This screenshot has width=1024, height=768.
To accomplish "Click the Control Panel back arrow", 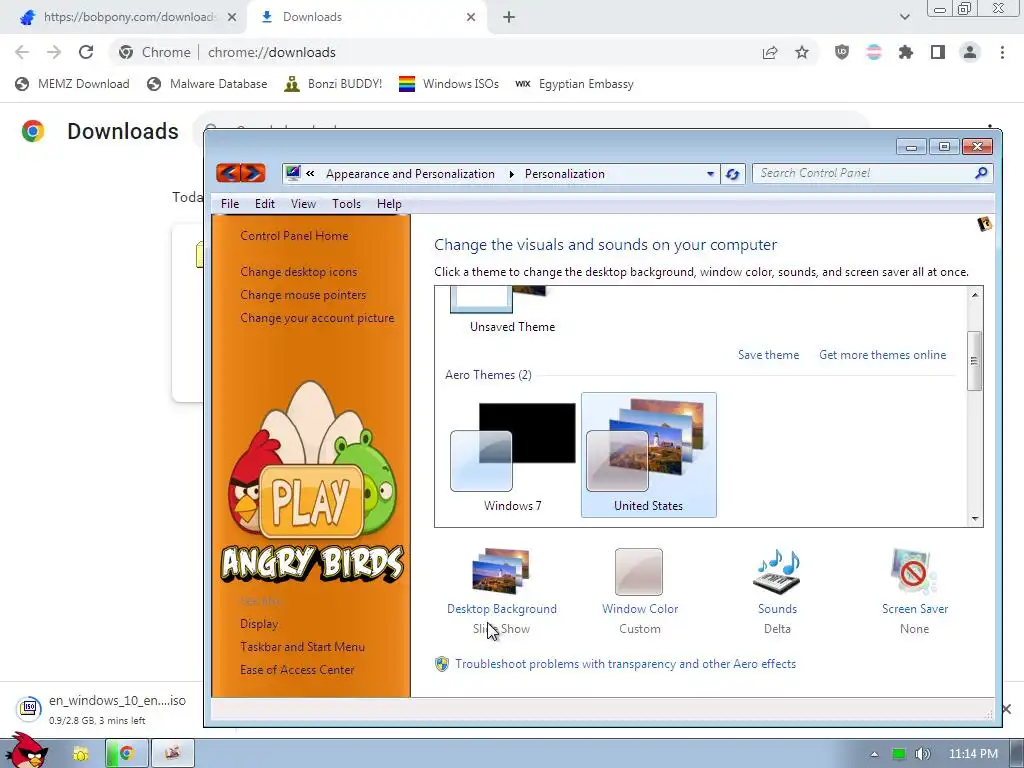I will [x=229, y=173].
